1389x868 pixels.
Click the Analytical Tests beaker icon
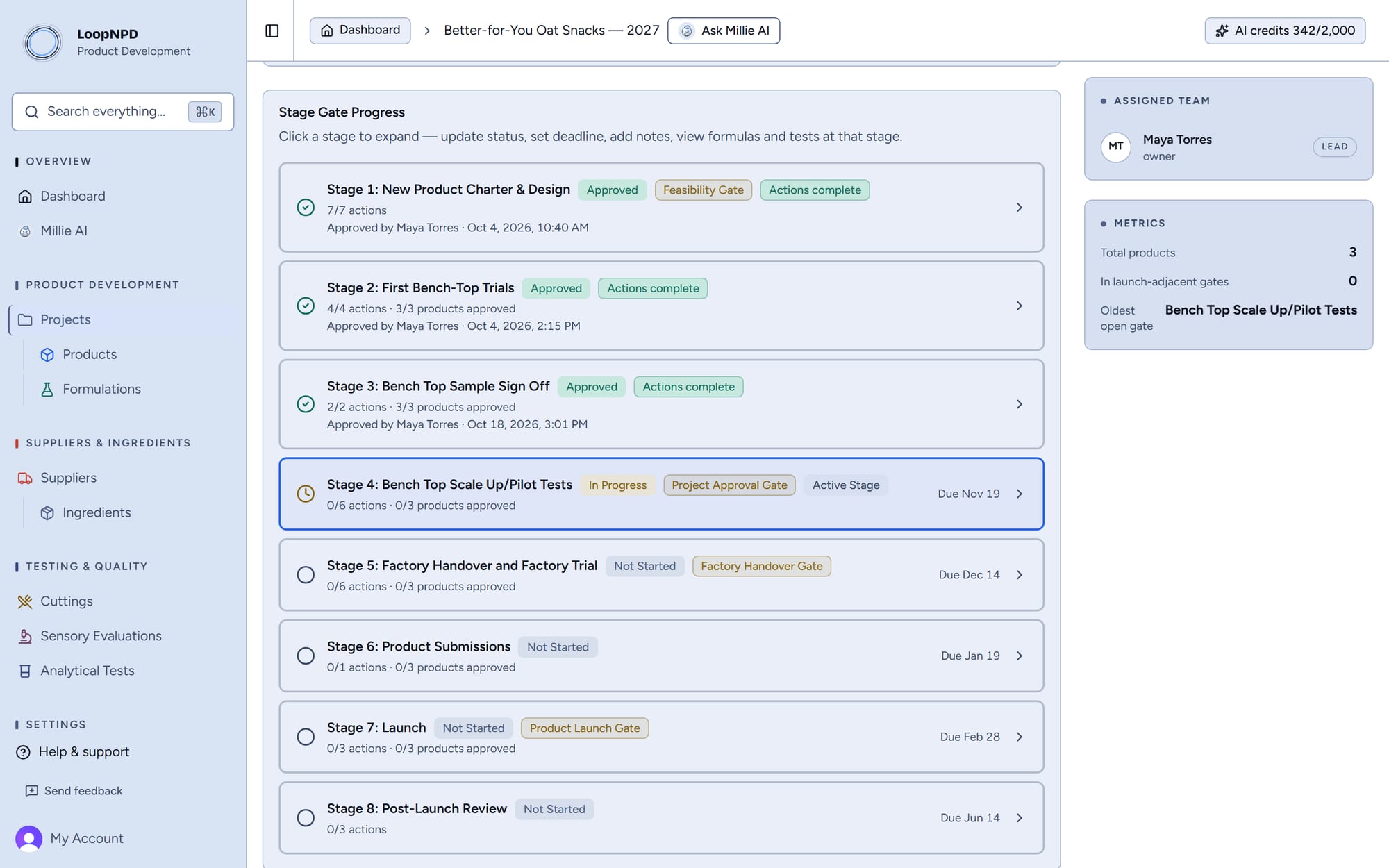coord(25,671)
